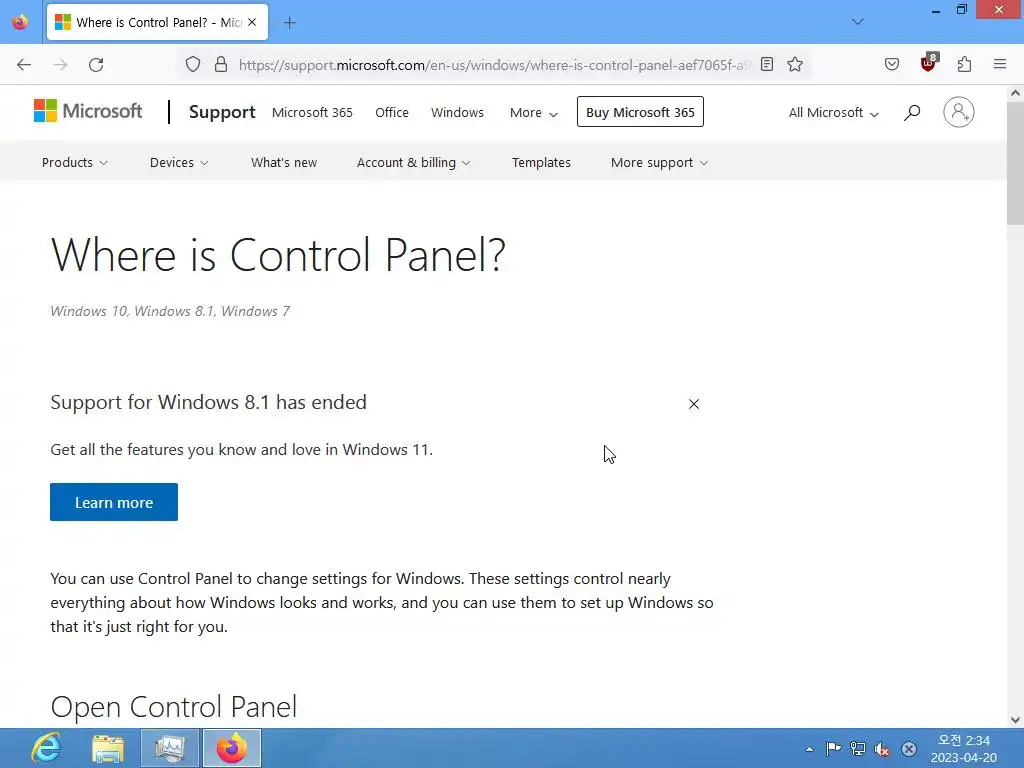
Task: Expand More support dropdown
Action: pyautogui.click(x=659, y=163)
